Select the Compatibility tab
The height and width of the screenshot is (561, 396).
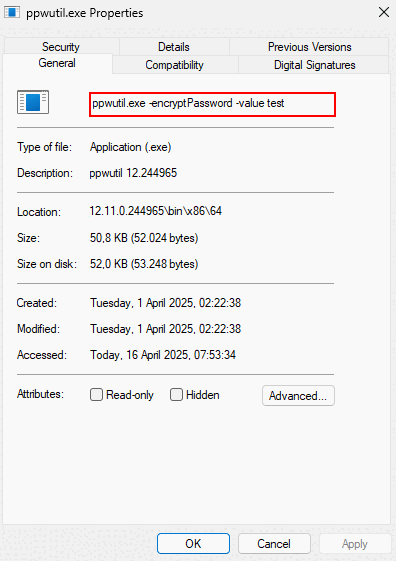[x=175, y=65]
